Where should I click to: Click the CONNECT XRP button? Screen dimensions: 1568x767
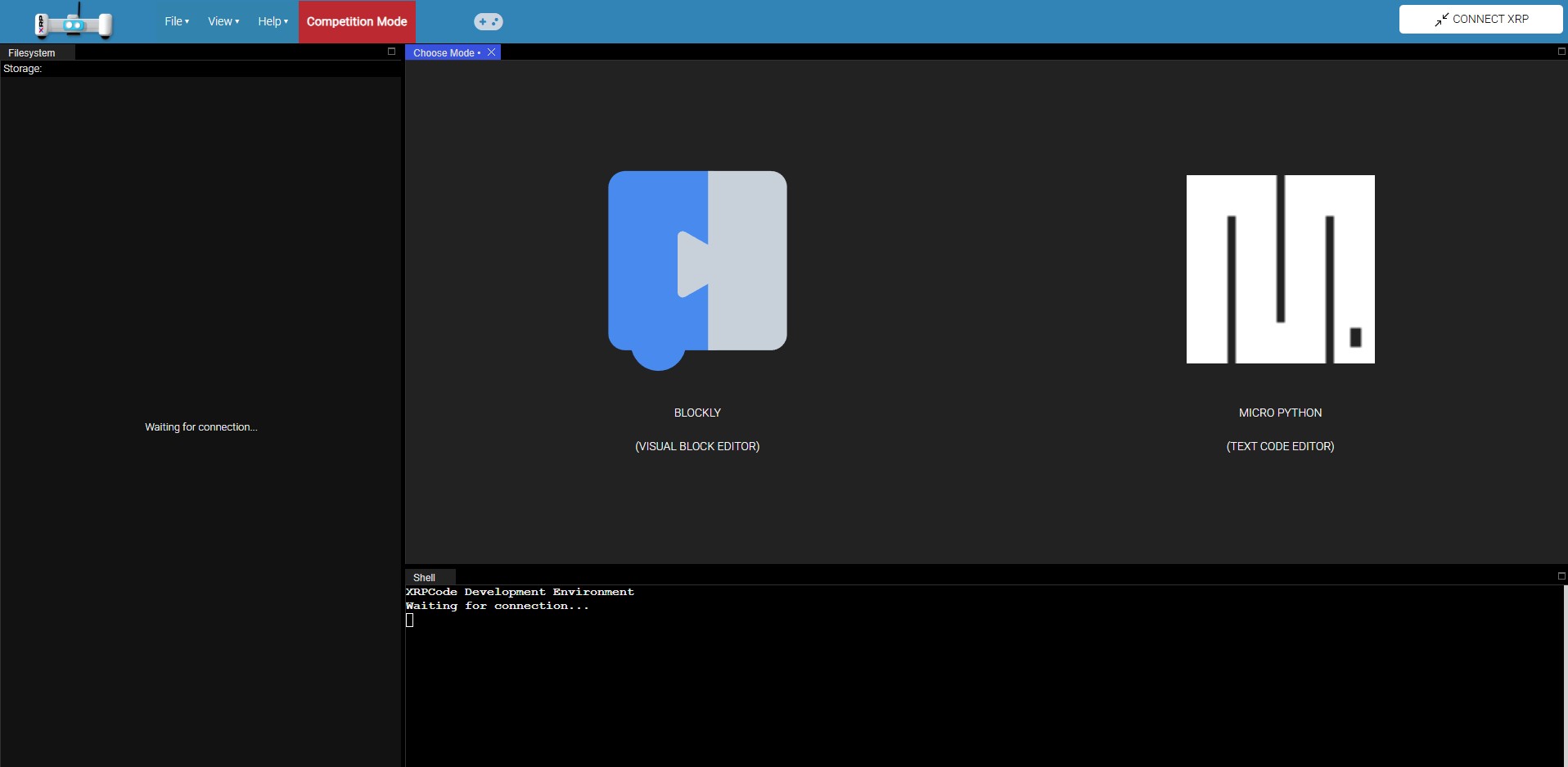pyautogui.click(x=1481, y=19)
